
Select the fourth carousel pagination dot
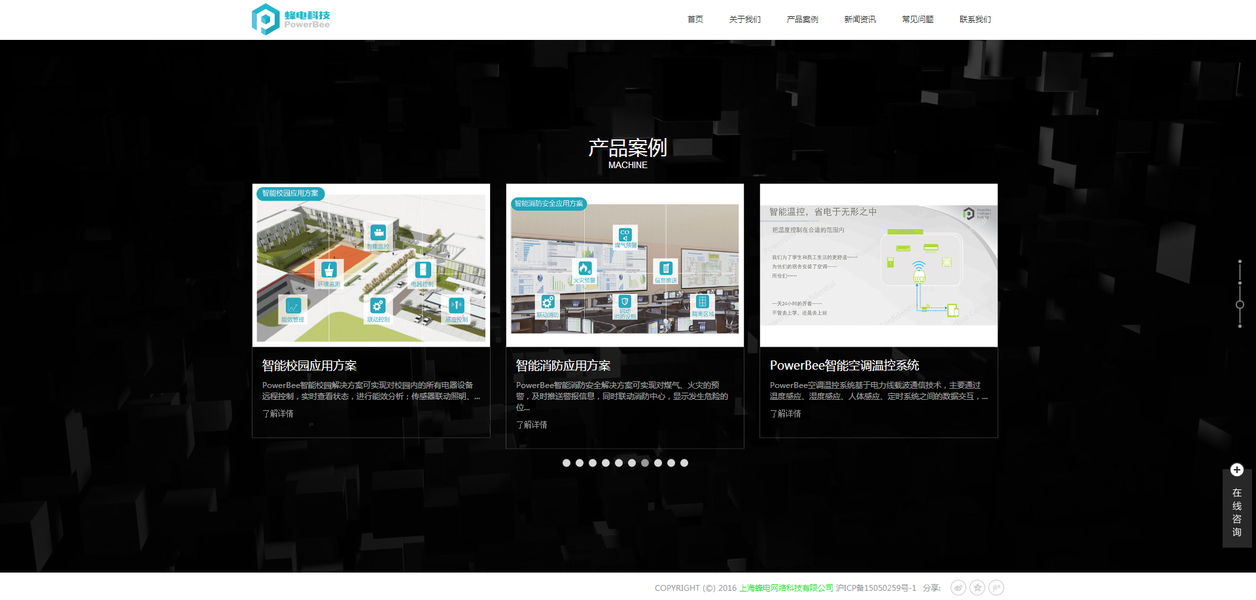point(606,463)
